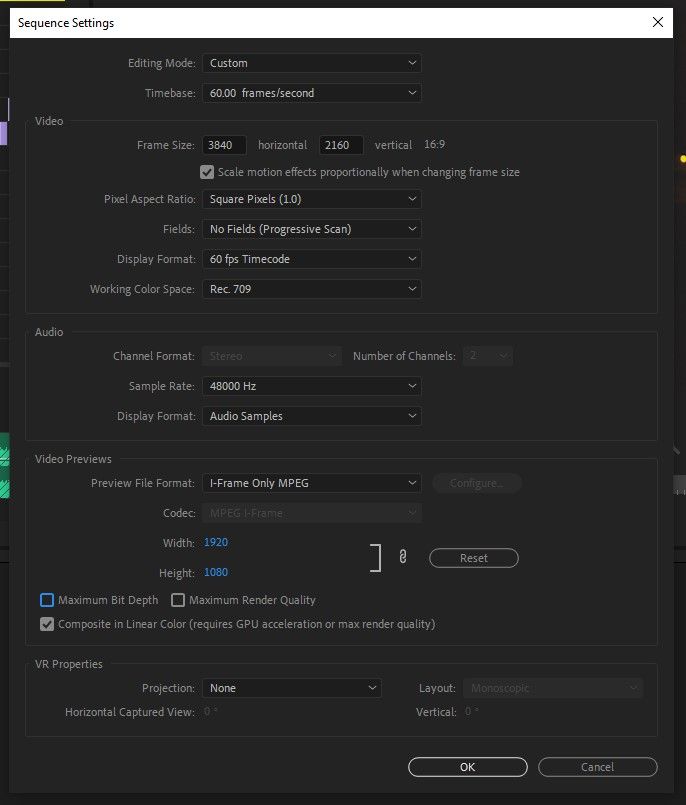Open the Working Color Space dropdown
This screenshot has height=805, width=686.
tap(312, 289)
